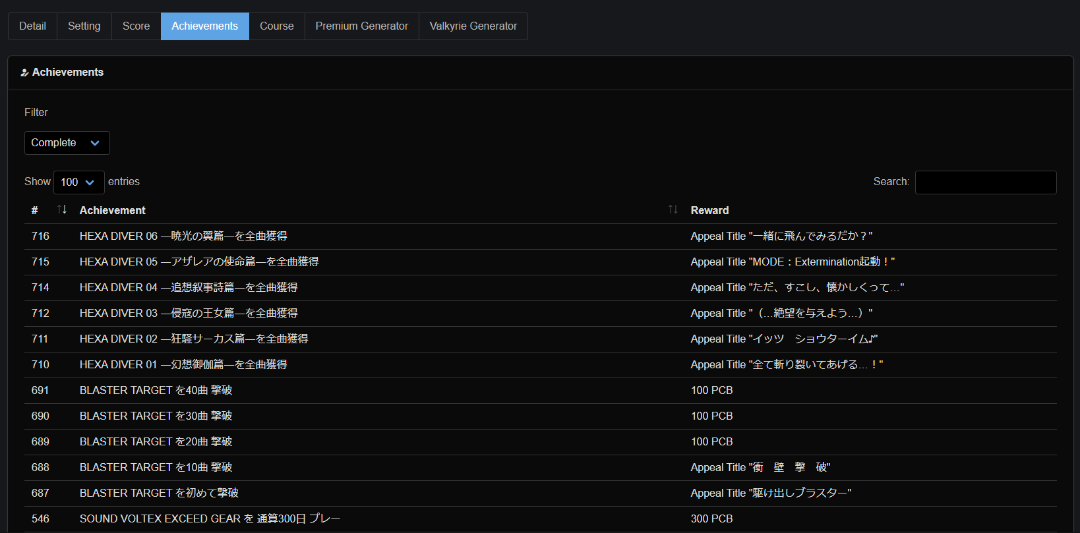Click the Reward column header
The height and width of the screenshot is (533, 1080).
pos(710,210)
